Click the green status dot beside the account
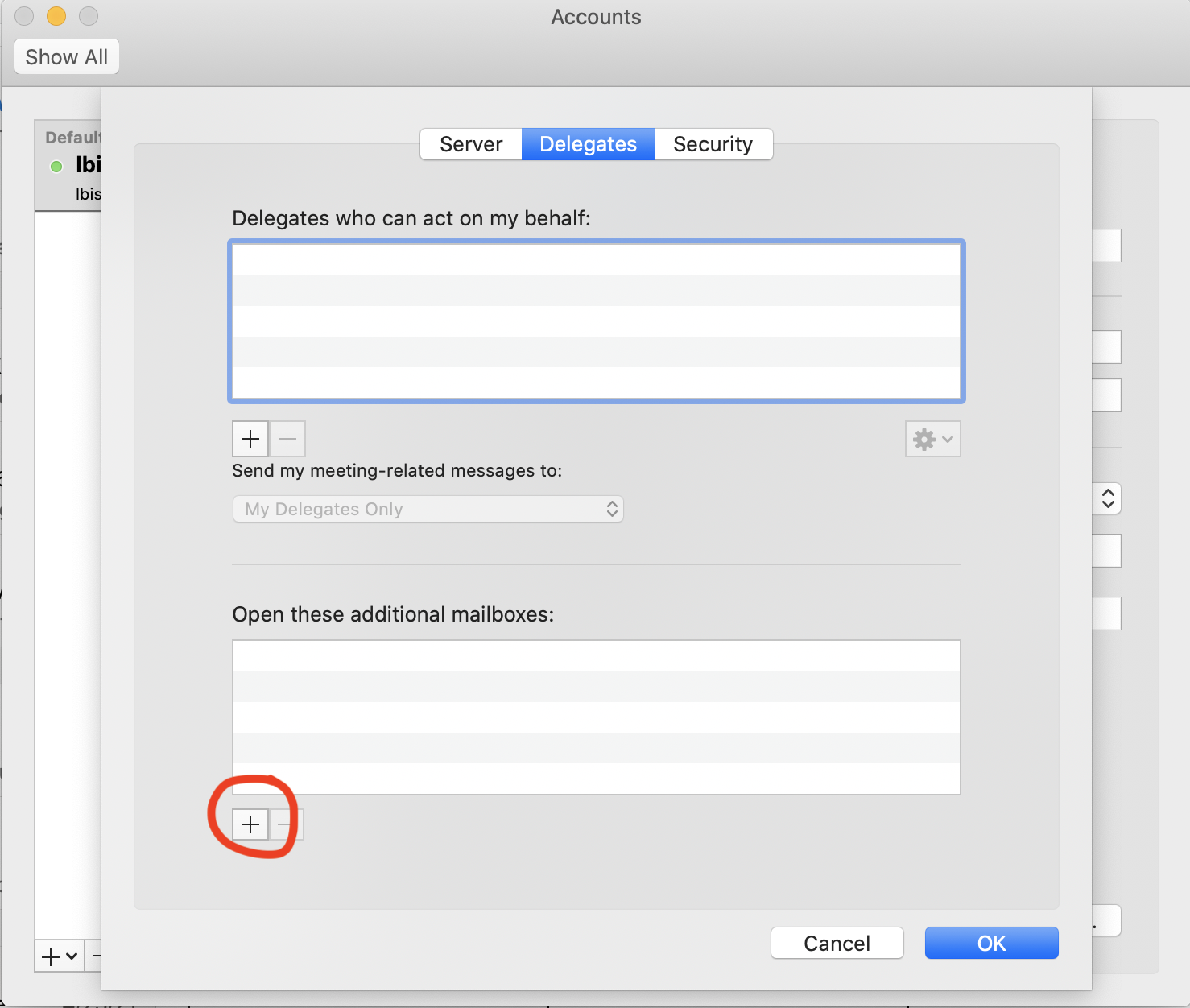 tap(56, 167)
